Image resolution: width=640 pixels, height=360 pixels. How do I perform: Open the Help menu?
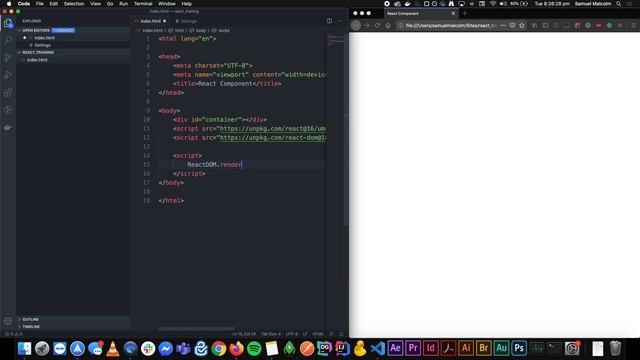[187, 4]
